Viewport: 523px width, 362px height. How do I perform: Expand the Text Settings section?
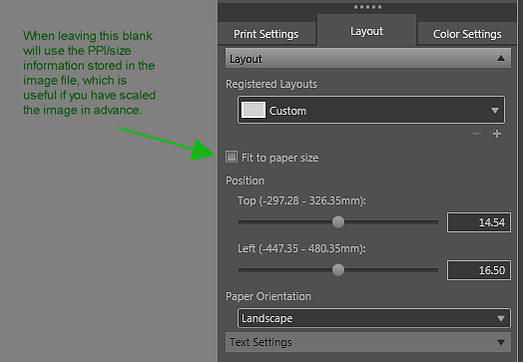pos(500,342)
